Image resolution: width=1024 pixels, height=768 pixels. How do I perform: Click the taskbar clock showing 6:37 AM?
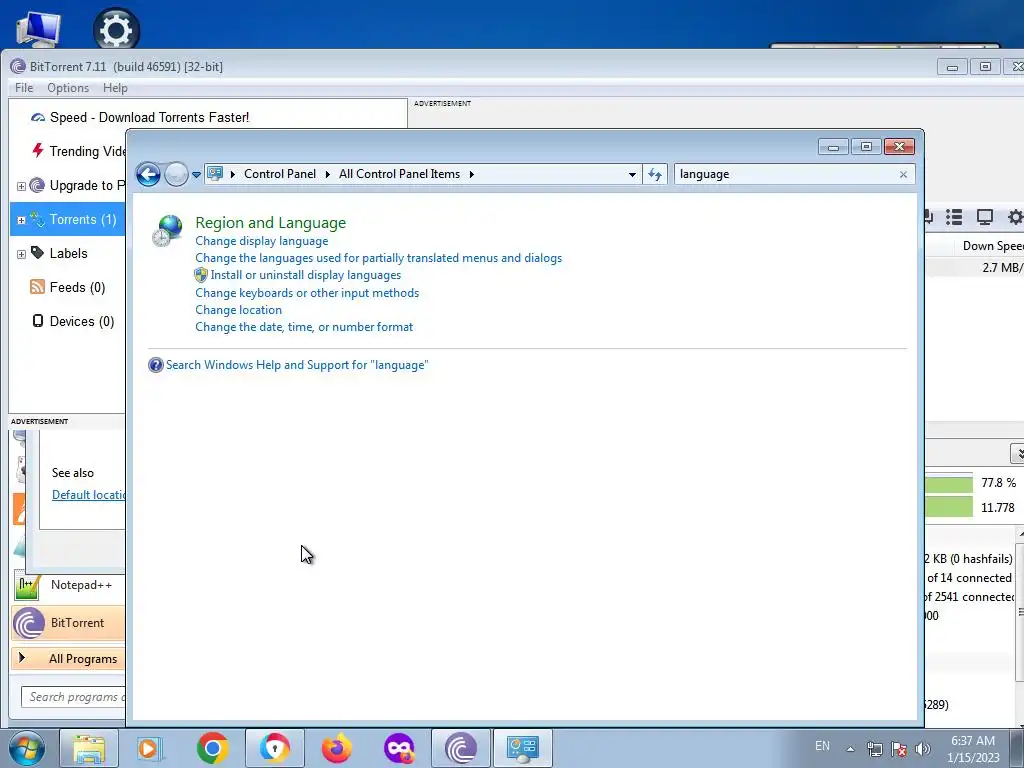(973, 748)
